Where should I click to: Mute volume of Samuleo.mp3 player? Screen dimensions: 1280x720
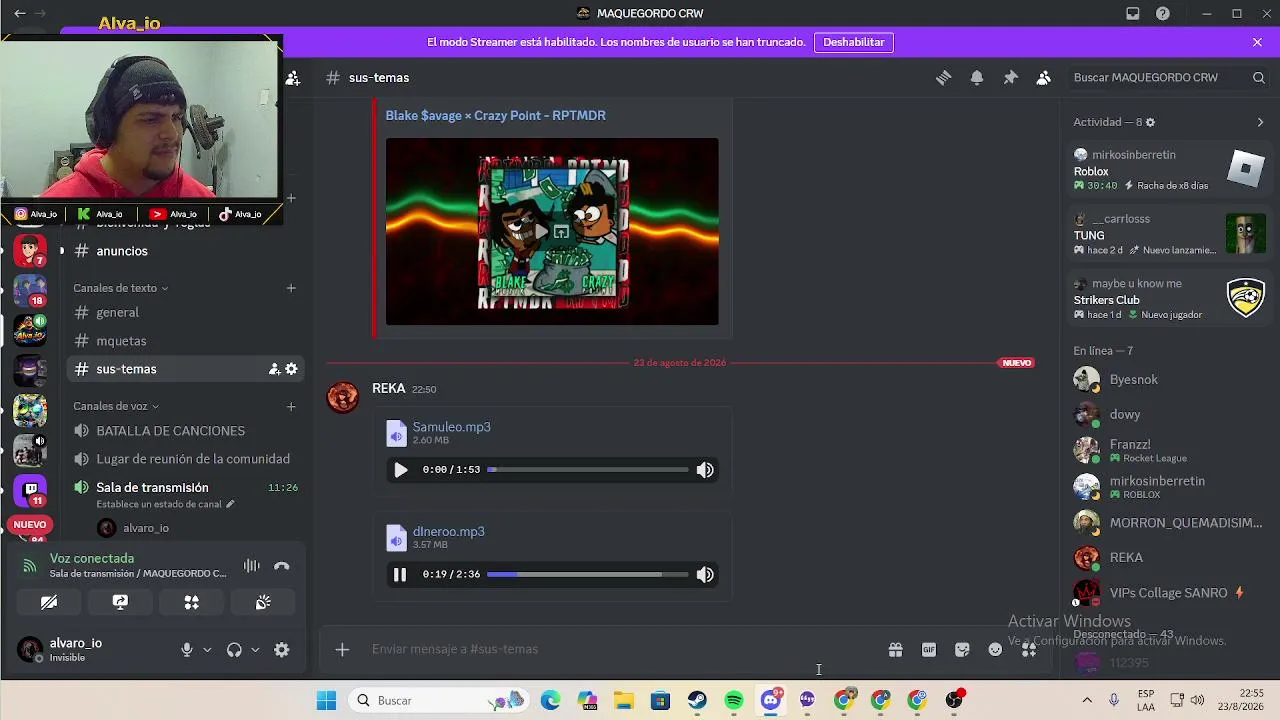[705, 470]
